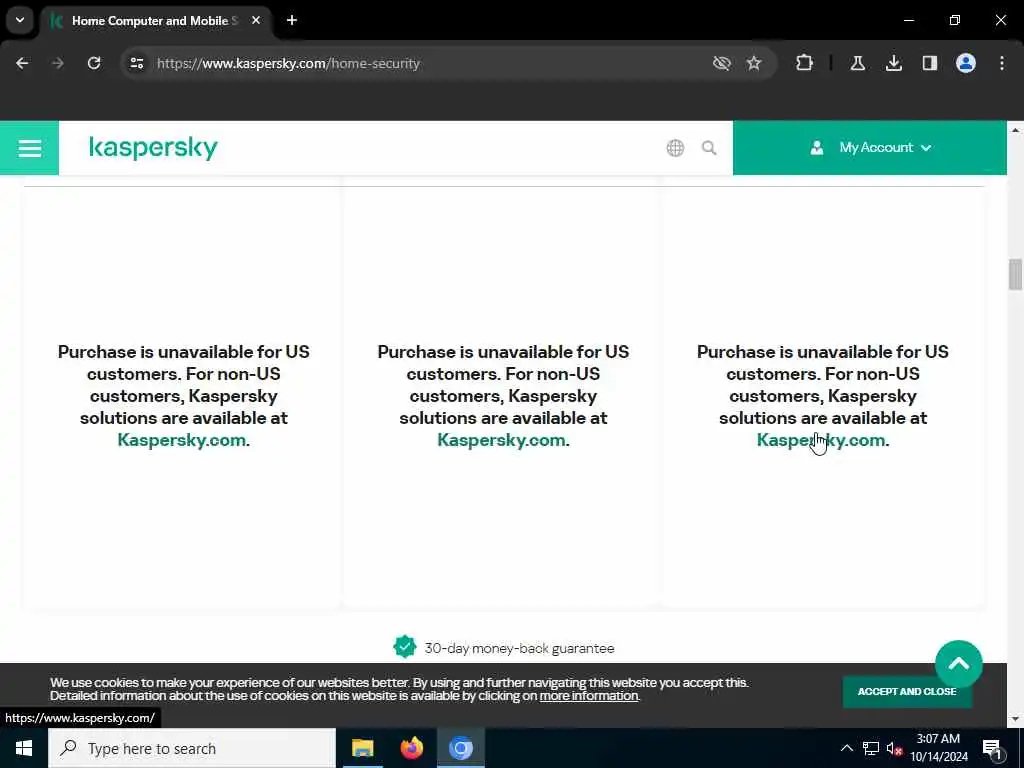Close the Home Computer and Mobile tab
The image size is (1024, 768).
click(256, 21)
